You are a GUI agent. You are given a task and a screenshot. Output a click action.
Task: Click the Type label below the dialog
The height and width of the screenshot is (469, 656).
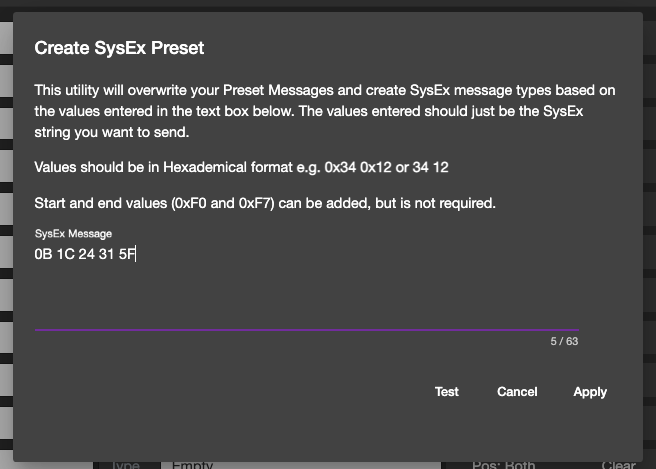click(127, 465)
